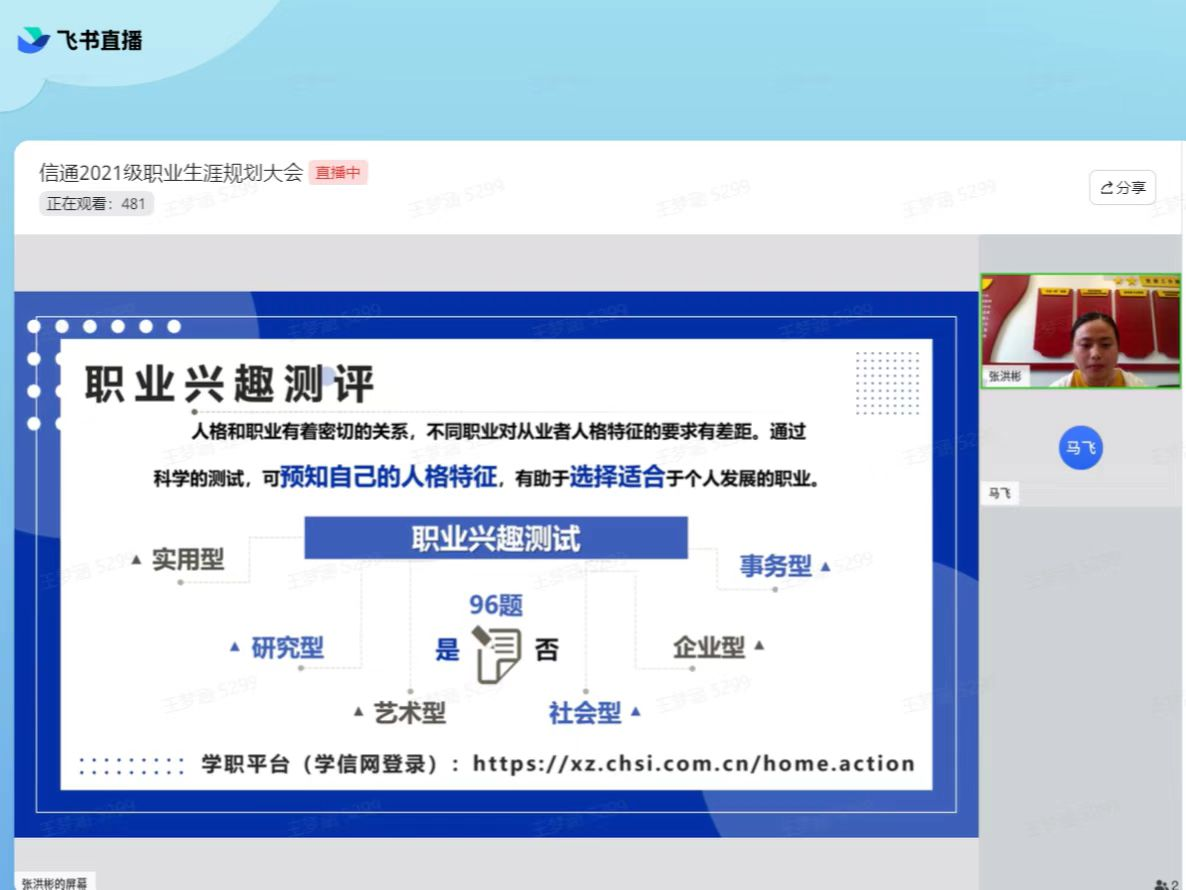Click the blue 职业兴趣测试 banner
1186x890 pixels.
(x=496, y=538)
